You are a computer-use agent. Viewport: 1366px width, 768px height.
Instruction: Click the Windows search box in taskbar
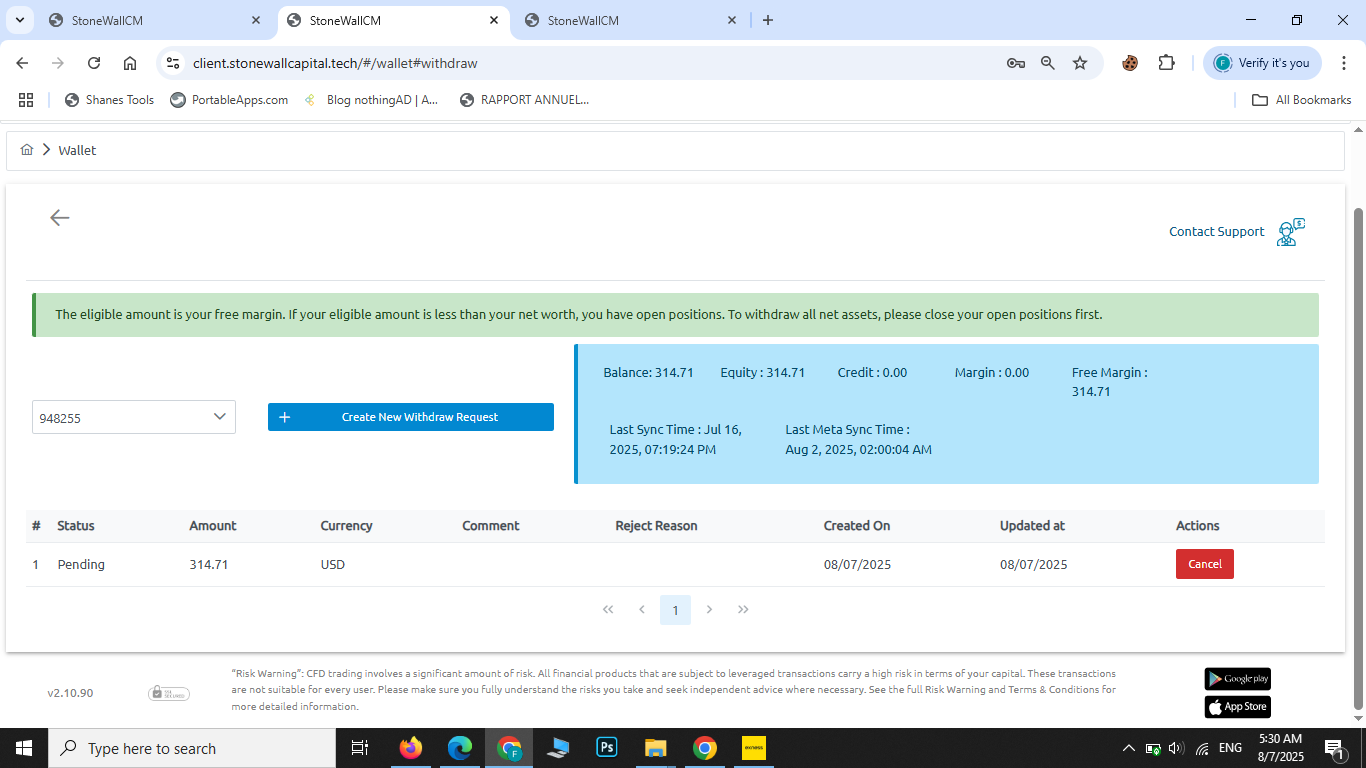tap(190, 748)
